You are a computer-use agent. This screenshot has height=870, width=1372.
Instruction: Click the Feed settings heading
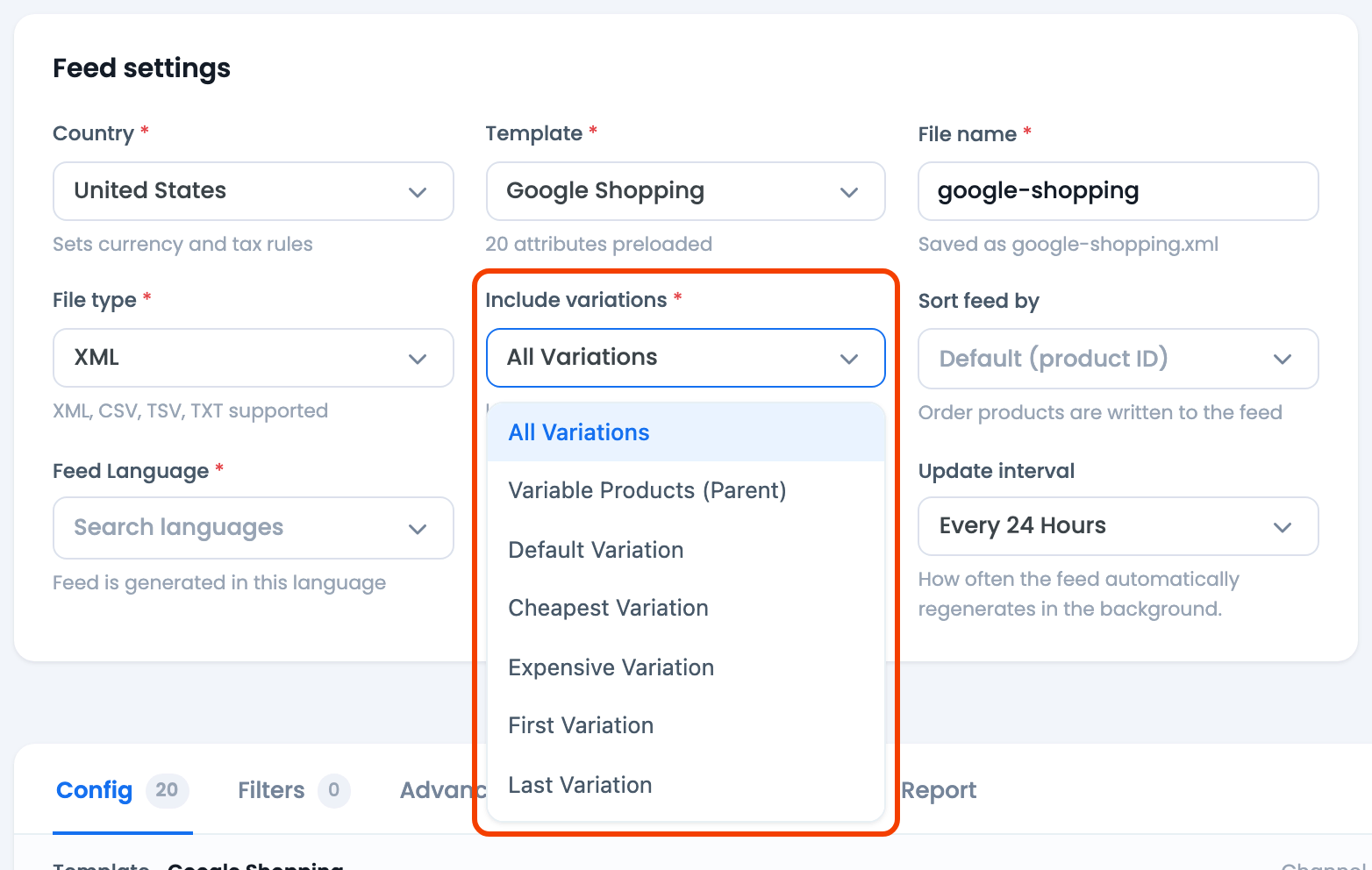tap(141, 68)
